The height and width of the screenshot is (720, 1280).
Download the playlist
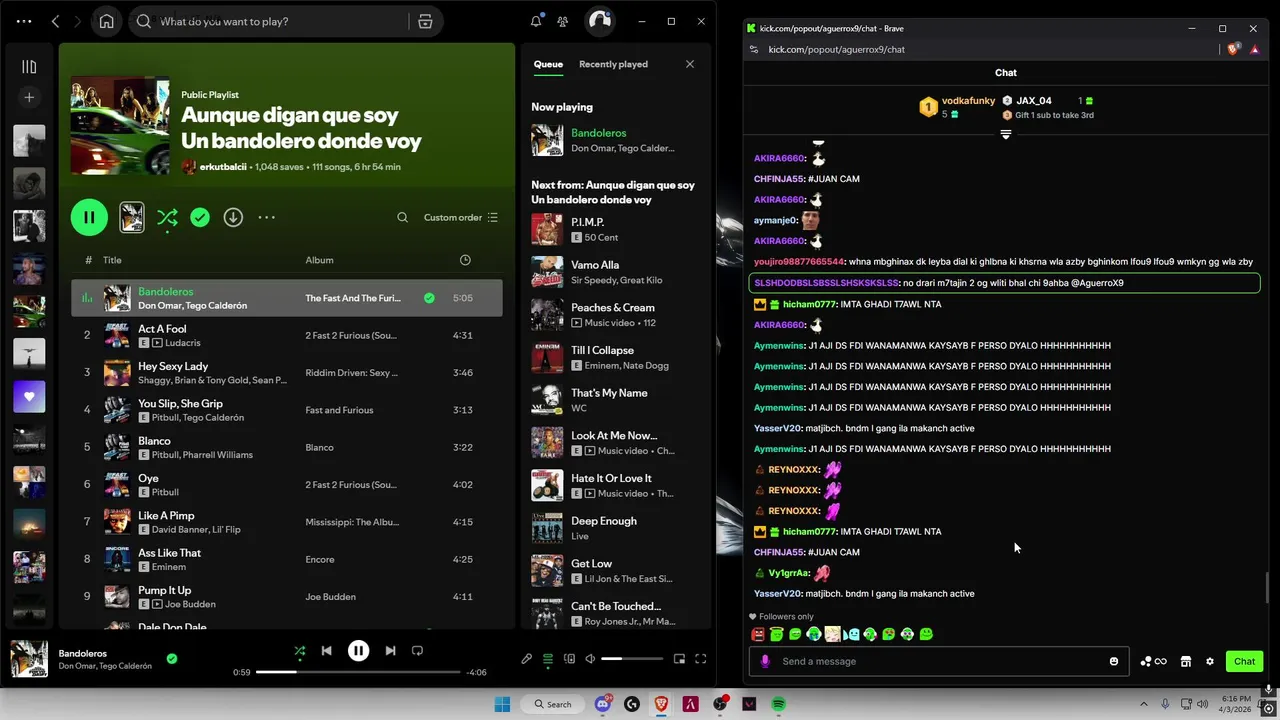click(233, 217)
